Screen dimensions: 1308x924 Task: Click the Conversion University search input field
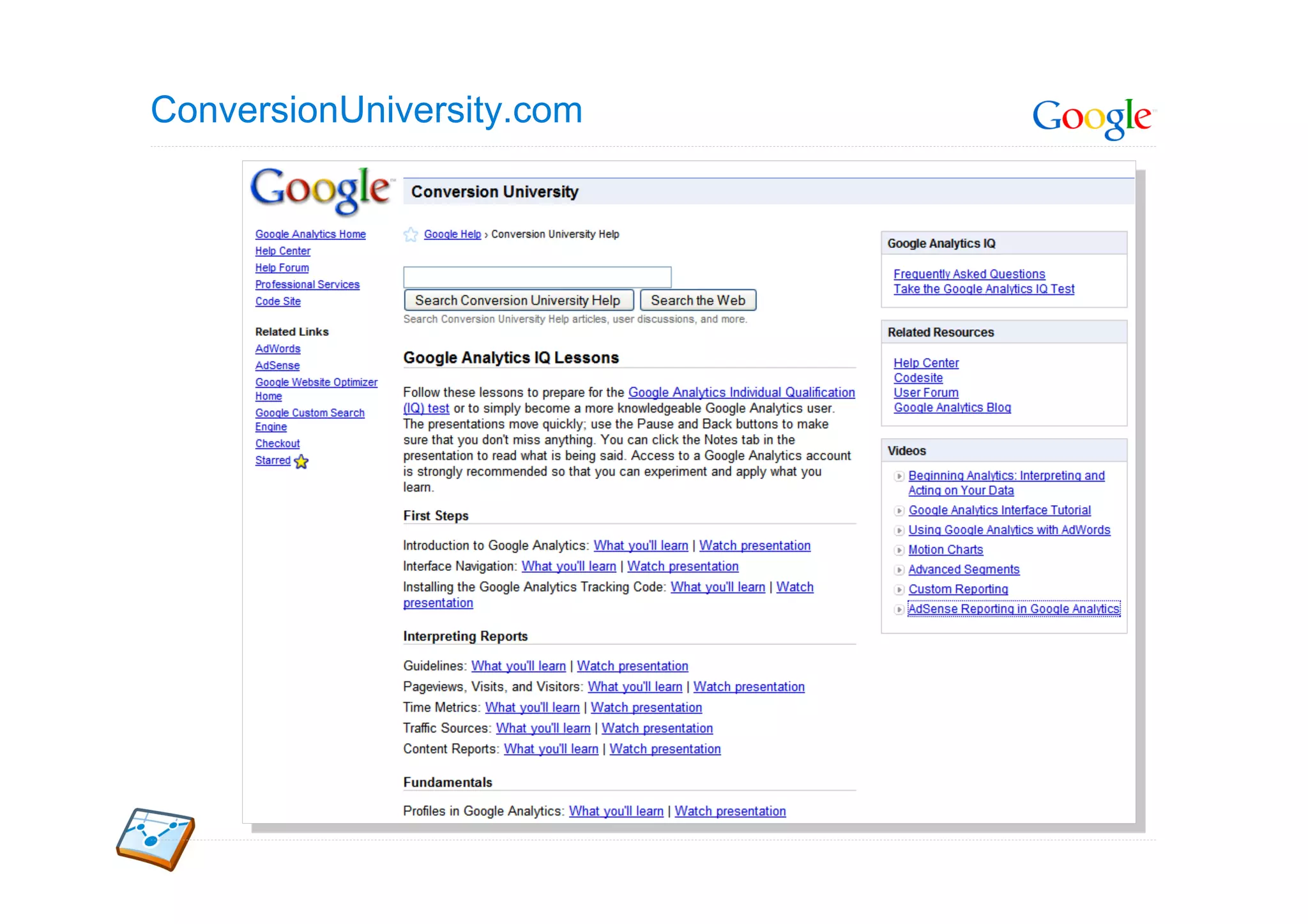(537, 277)
